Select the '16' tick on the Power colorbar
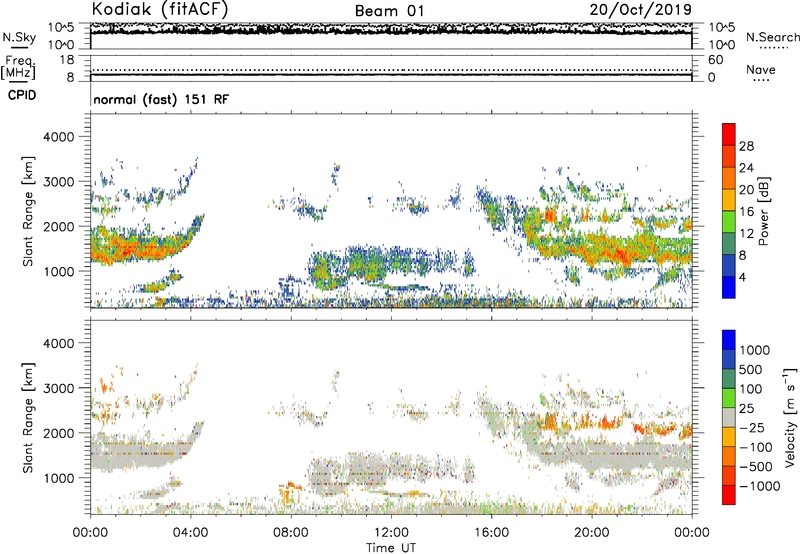 click(746, 212)
